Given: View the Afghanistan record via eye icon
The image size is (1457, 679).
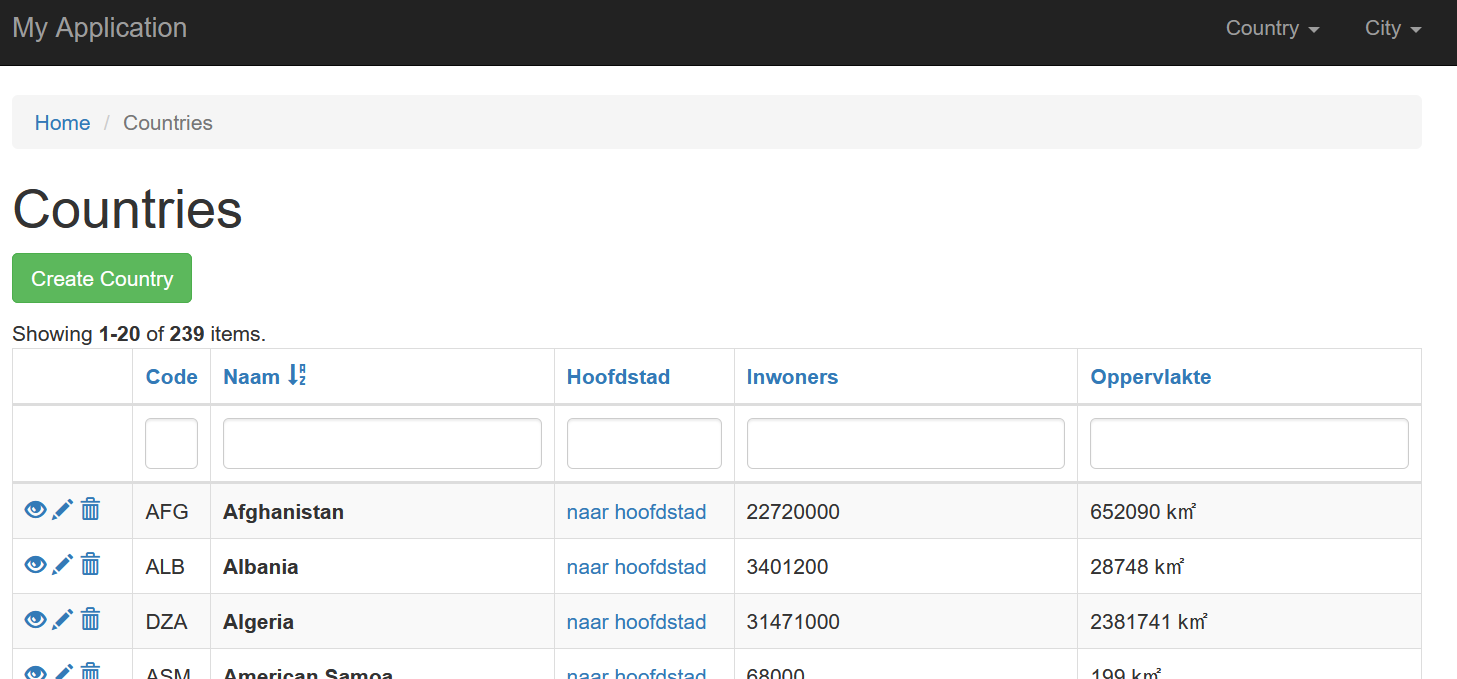Looking at the screenshot, I should (x=35, y=510).
